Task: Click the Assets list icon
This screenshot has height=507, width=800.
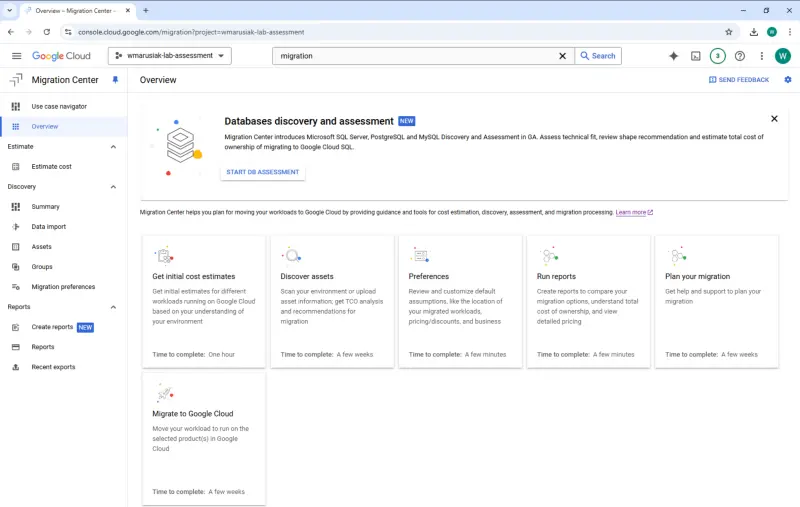Action: tap(16, 247)
